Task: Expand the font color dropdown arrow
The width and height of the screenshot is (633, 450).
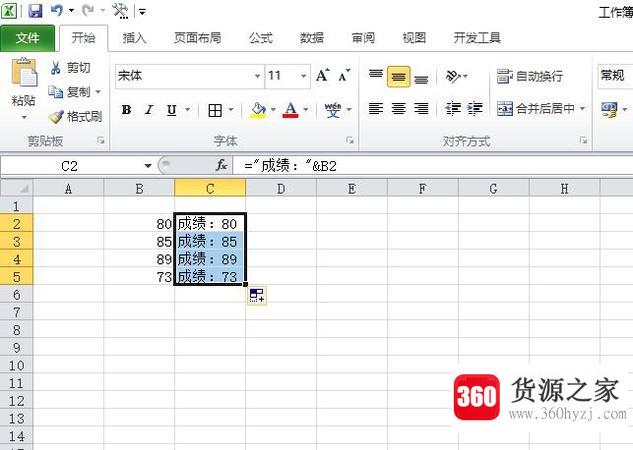Action: [306, 110]
